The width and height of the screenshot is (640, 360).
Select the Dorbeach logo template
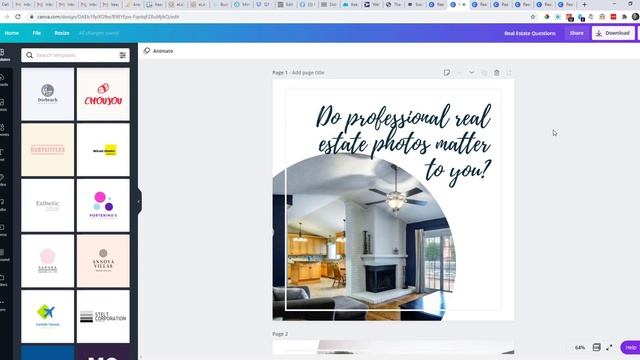click(x=48, y=94)
